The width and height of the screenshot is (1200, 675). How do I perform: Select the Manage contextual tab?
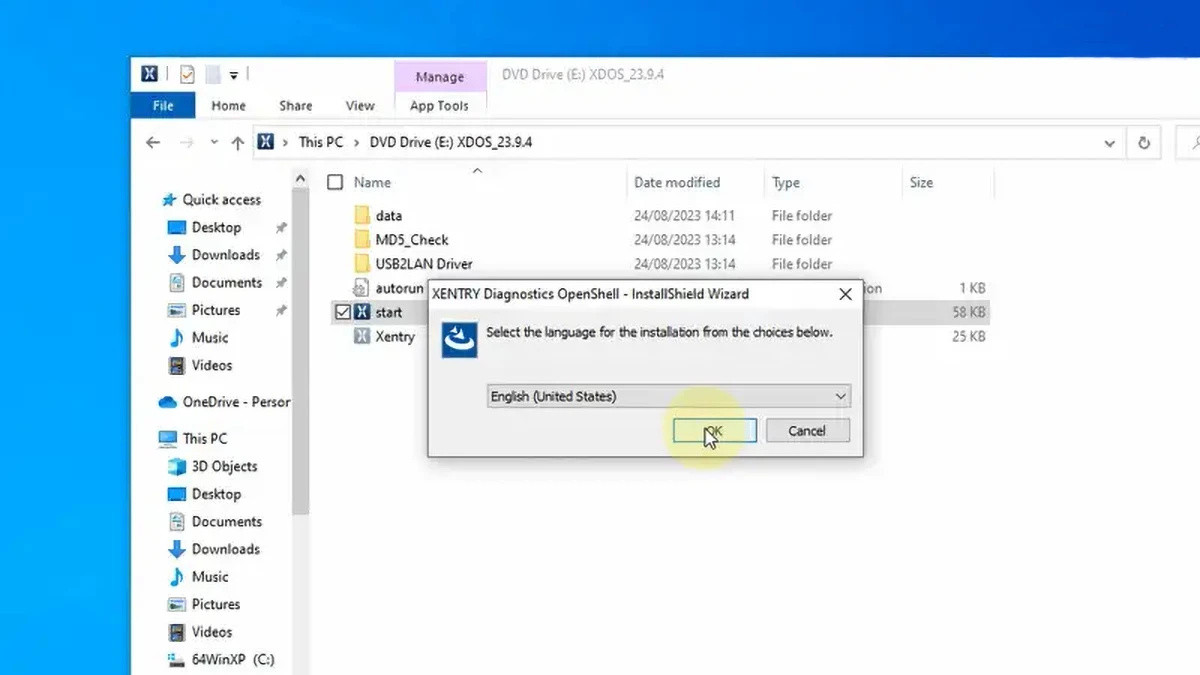(x=440, y=77)
